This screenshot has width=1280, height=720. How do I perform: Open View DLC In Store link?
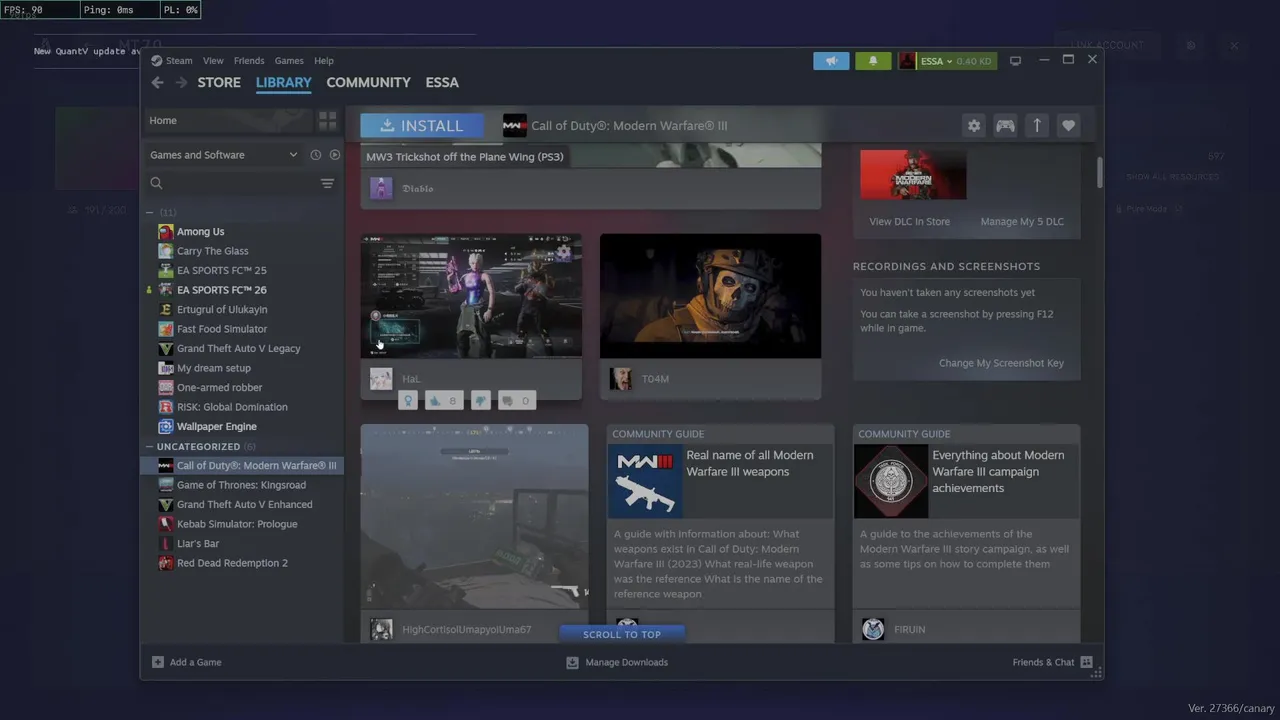click(910, 222)
